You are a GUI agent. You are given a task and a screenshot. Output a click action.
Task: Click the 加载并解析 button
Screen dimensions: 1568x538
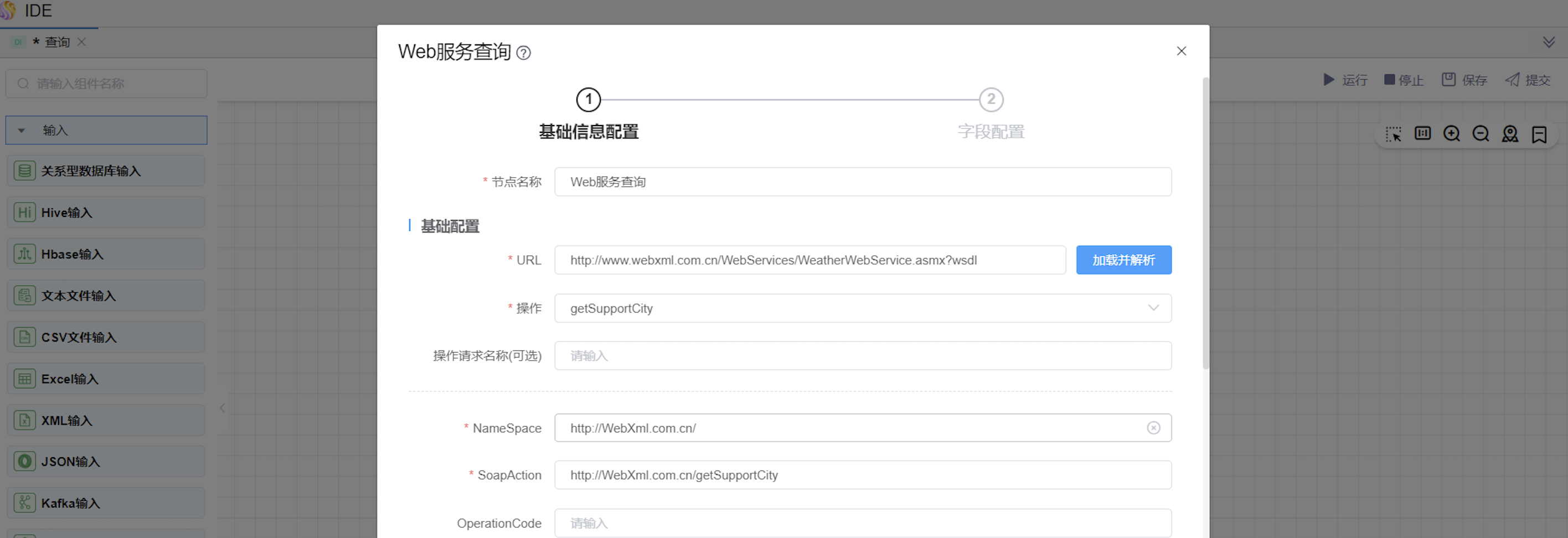pyautogui.click(x=1123, y=261)
